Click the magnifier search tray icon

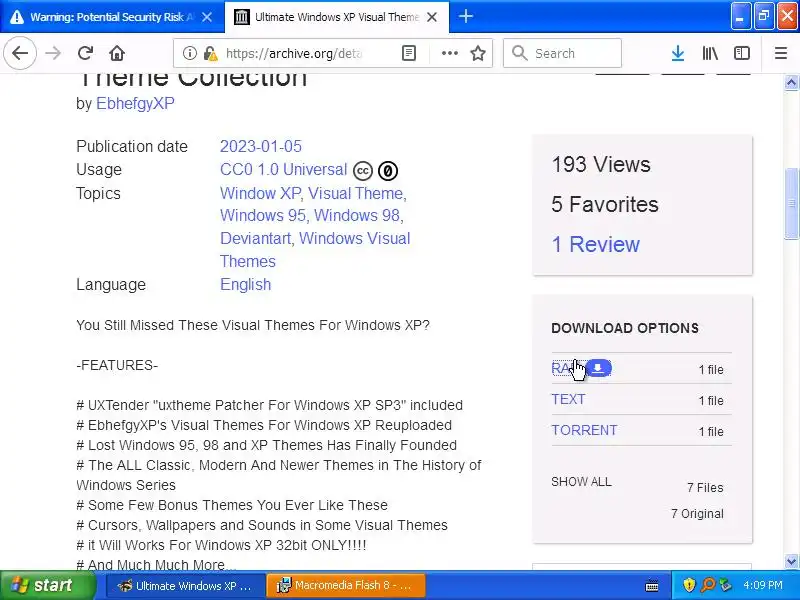pyautogui.click(x=708, y=585)
